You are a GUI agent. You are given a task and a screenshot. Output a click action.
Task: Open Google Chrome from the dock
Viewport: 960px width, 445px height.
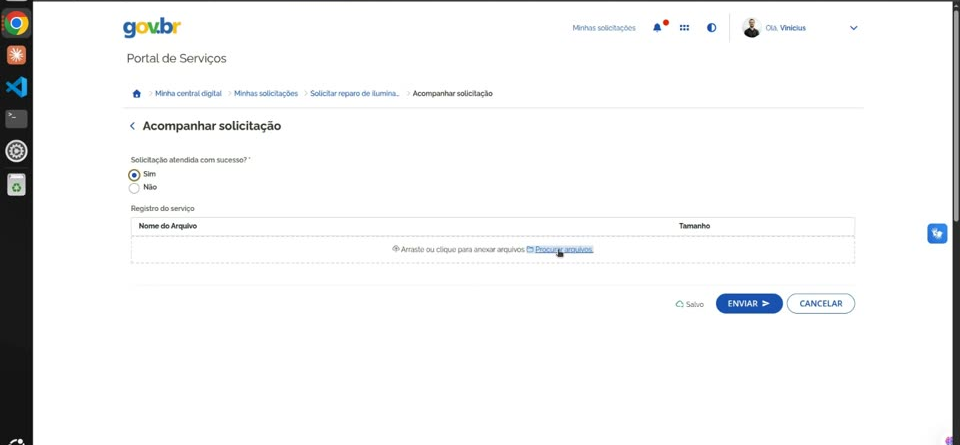17,24
